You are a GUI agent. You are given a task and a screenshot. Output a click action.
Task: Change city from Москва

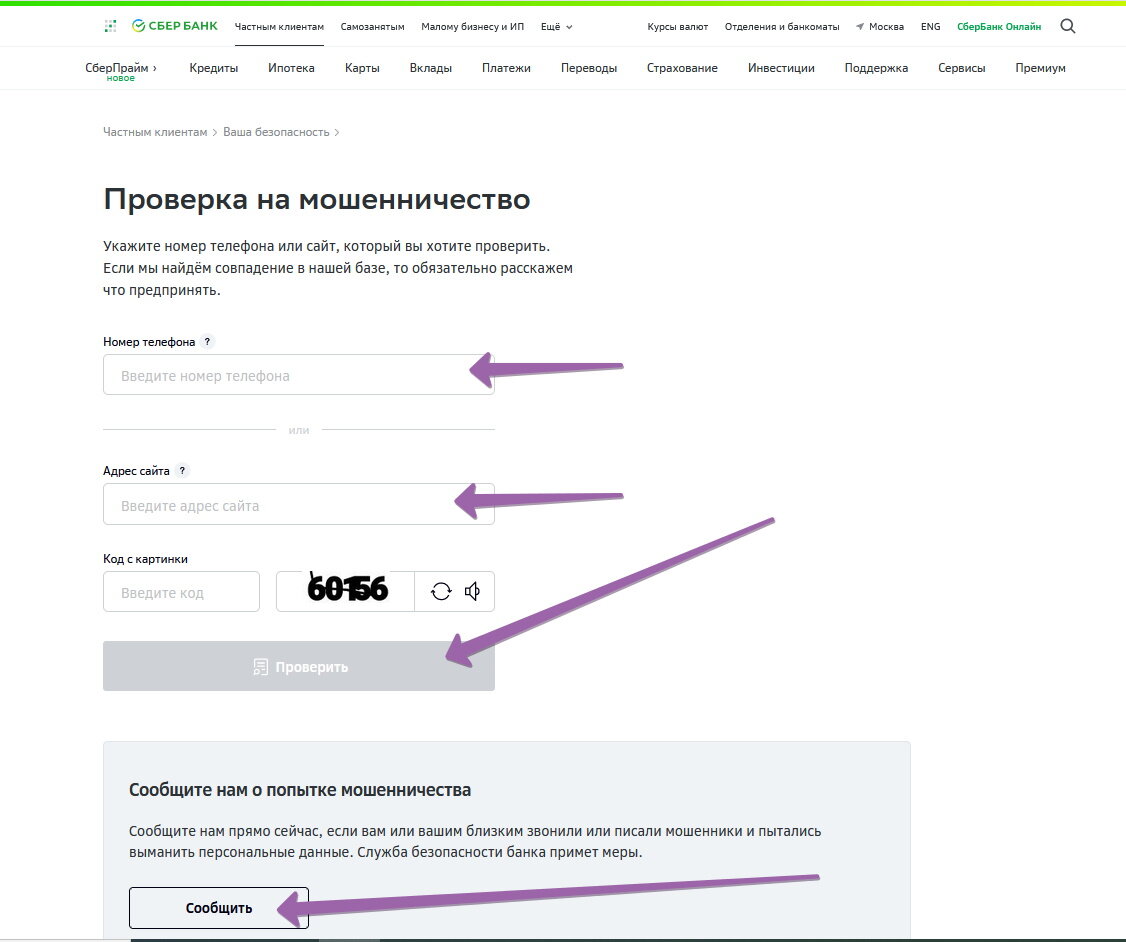(886, 27)
